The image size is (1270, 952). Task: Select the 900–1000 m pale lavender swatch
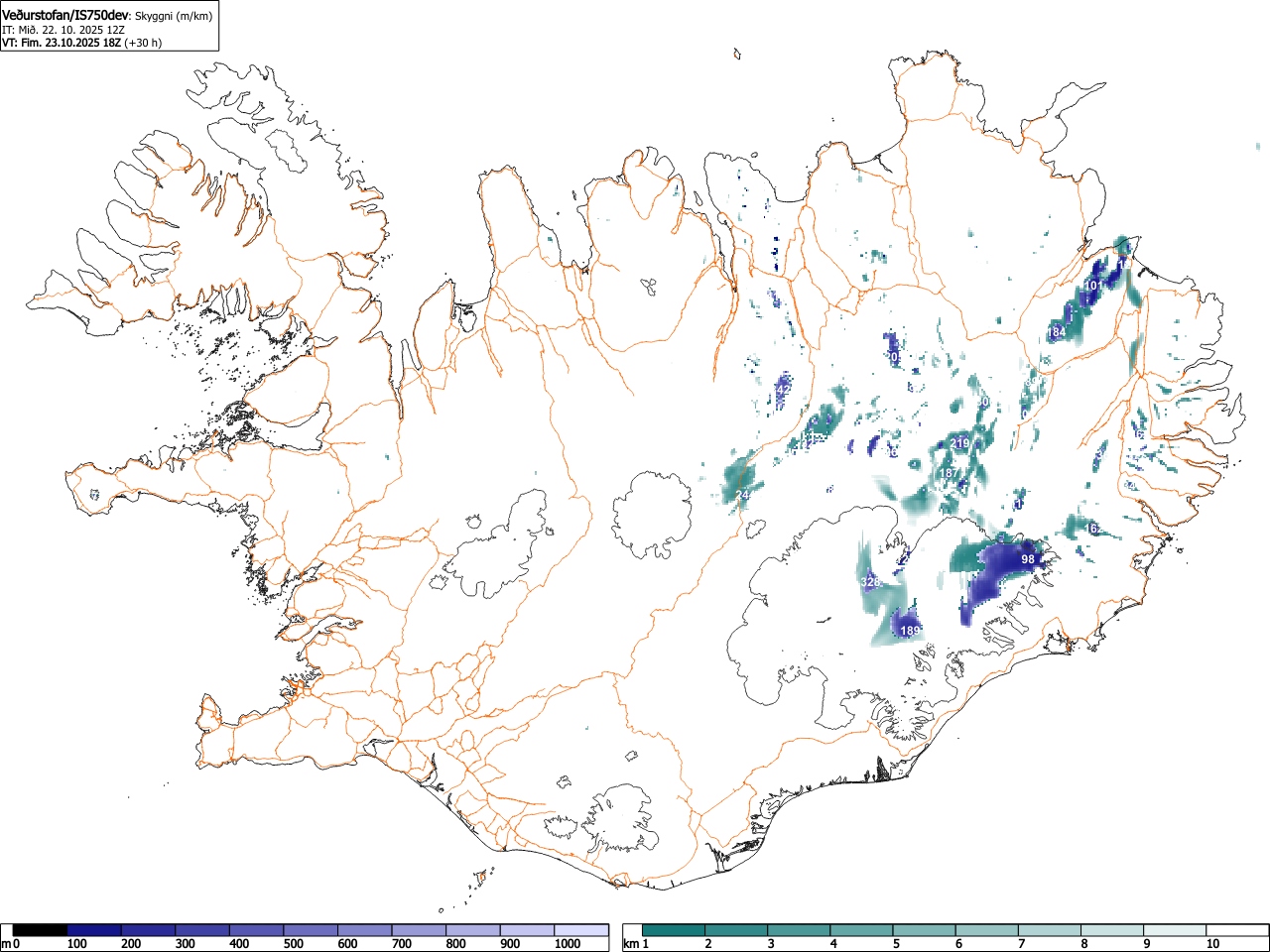pyautogui.click(x=528, y=930)
